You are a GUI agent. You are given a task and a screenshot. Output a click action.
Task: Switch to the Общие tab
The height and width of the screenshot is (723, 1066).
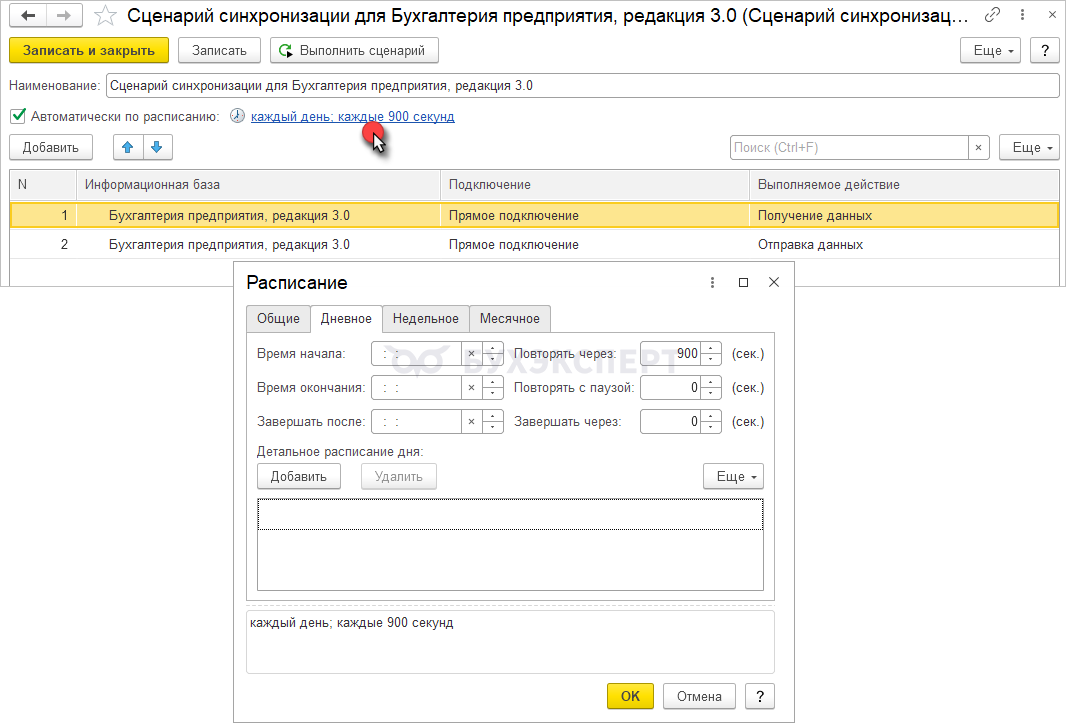[278, 319]
